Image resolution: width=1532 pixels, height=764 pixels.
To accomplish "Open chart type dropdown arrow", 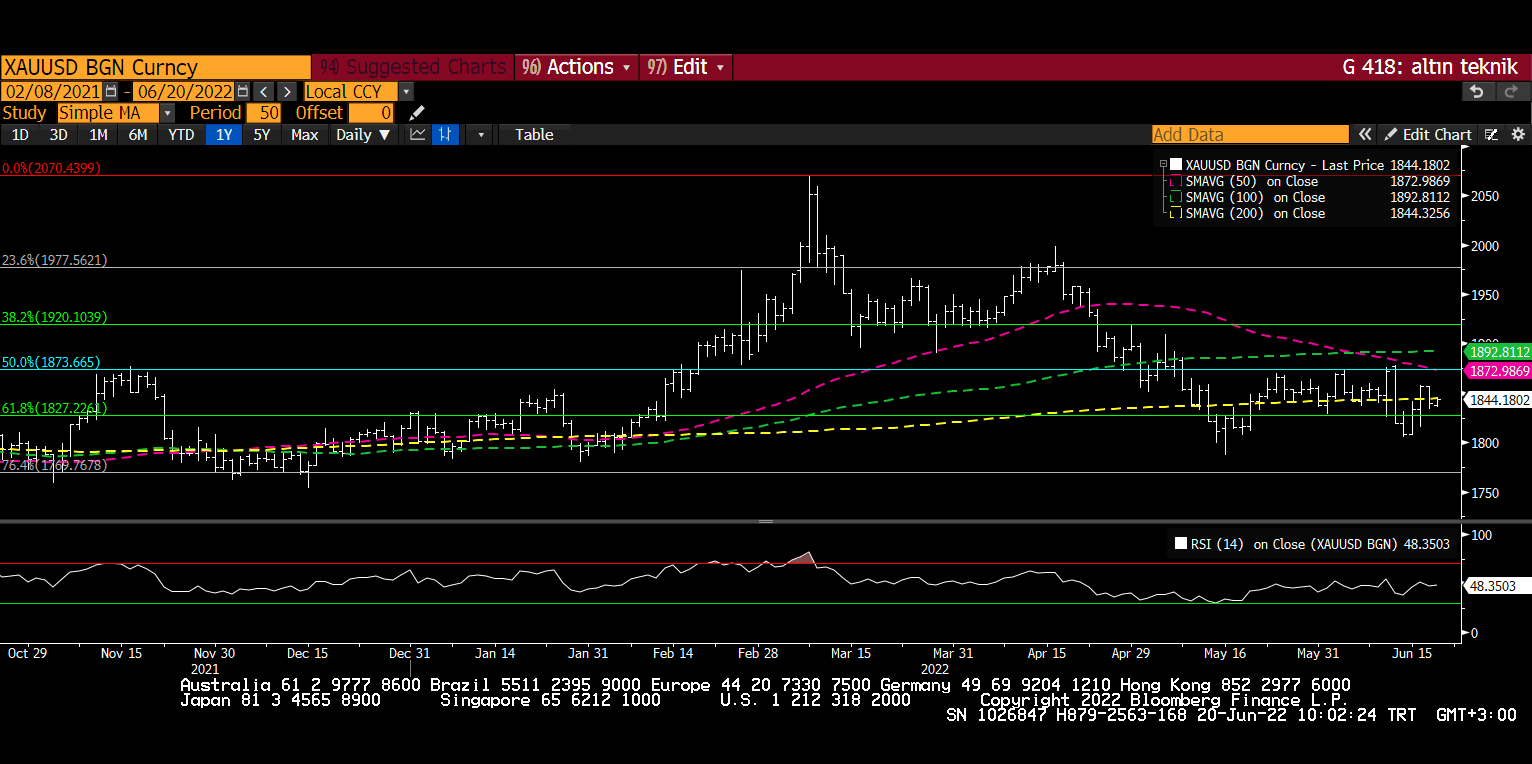I will click(480, 134).
